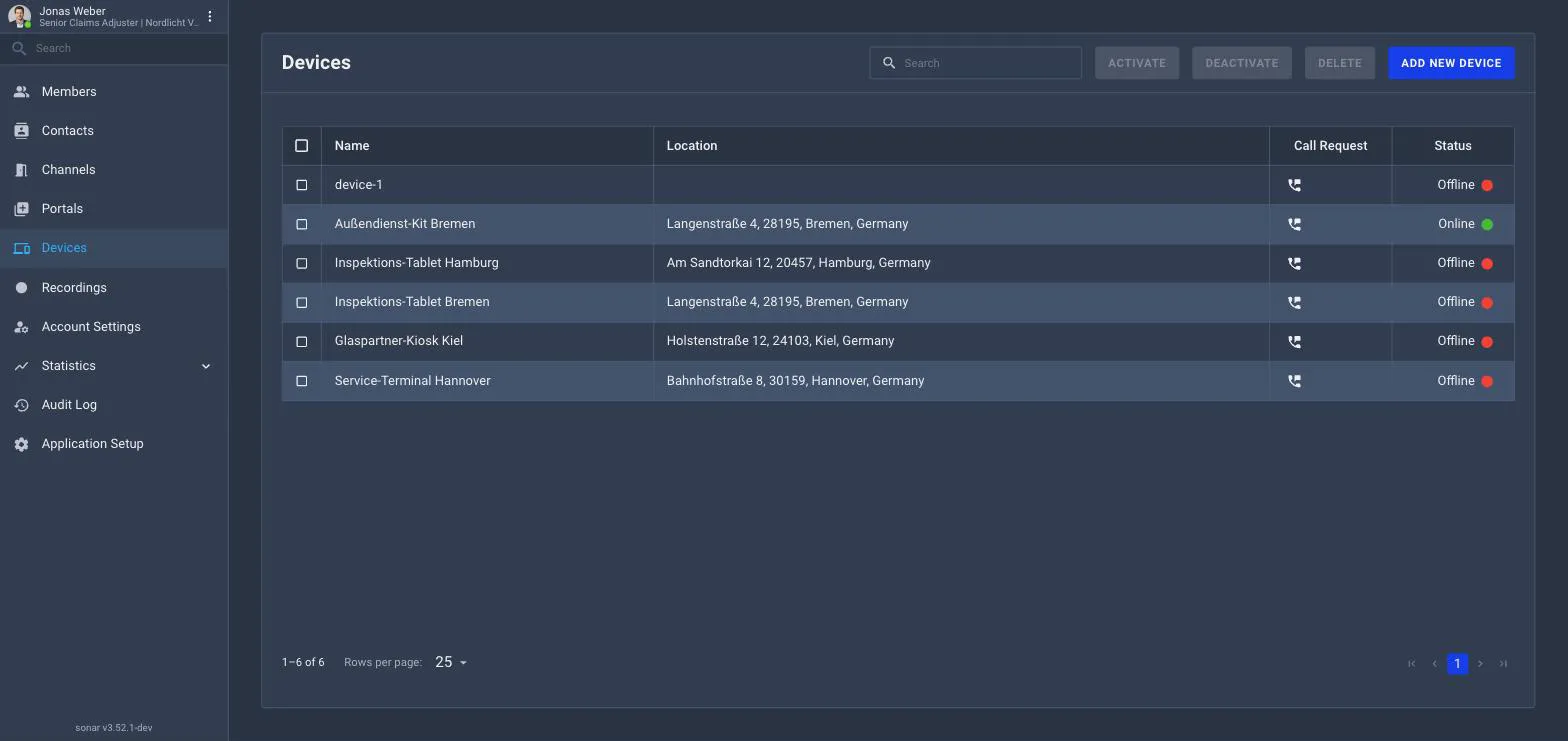This screenshot has height=741, width=1568.
Task: Click Jonas Weber's profile avatar
Action: 19,17
